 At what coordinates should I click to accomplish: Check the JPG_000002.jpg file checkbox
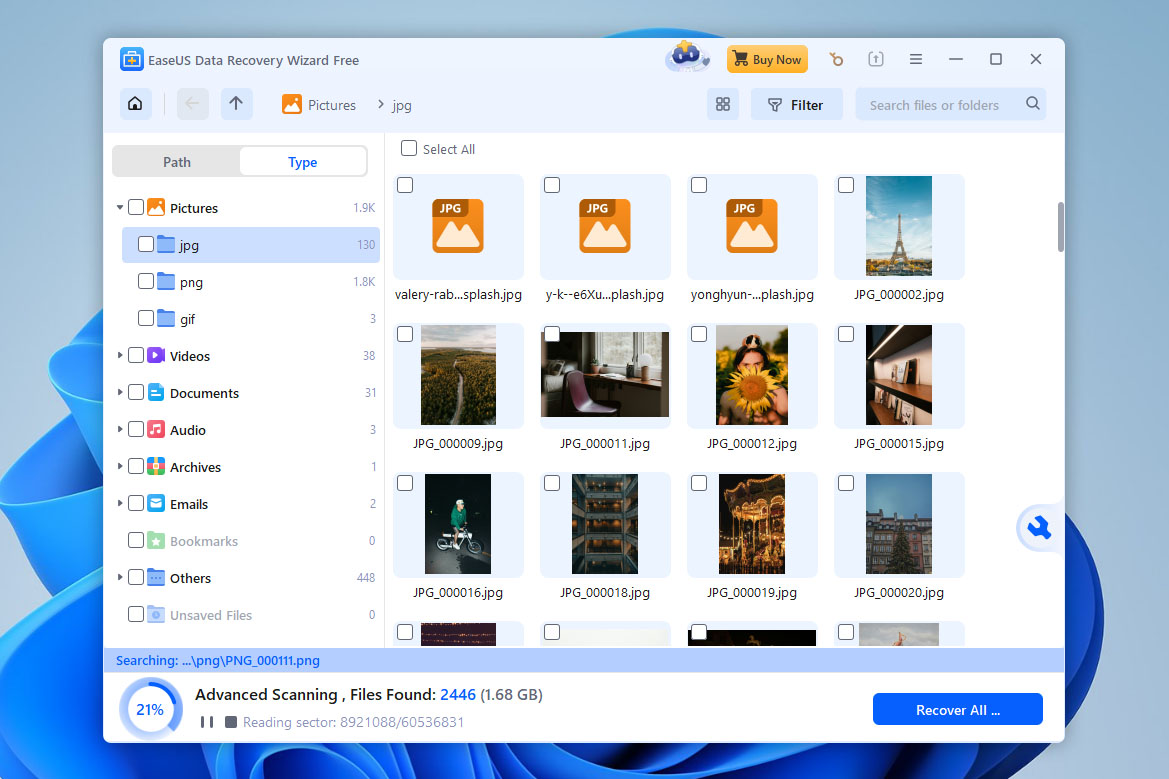(845, 184)
